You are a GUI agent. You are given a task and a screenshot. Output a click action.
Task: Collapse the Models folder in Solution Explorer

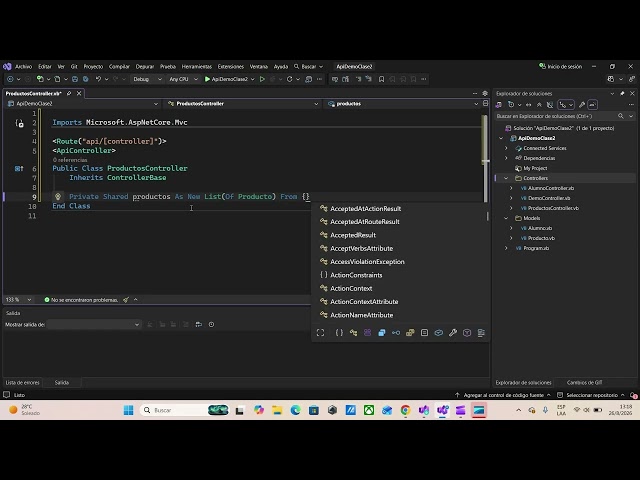click(x=506, y=218)
